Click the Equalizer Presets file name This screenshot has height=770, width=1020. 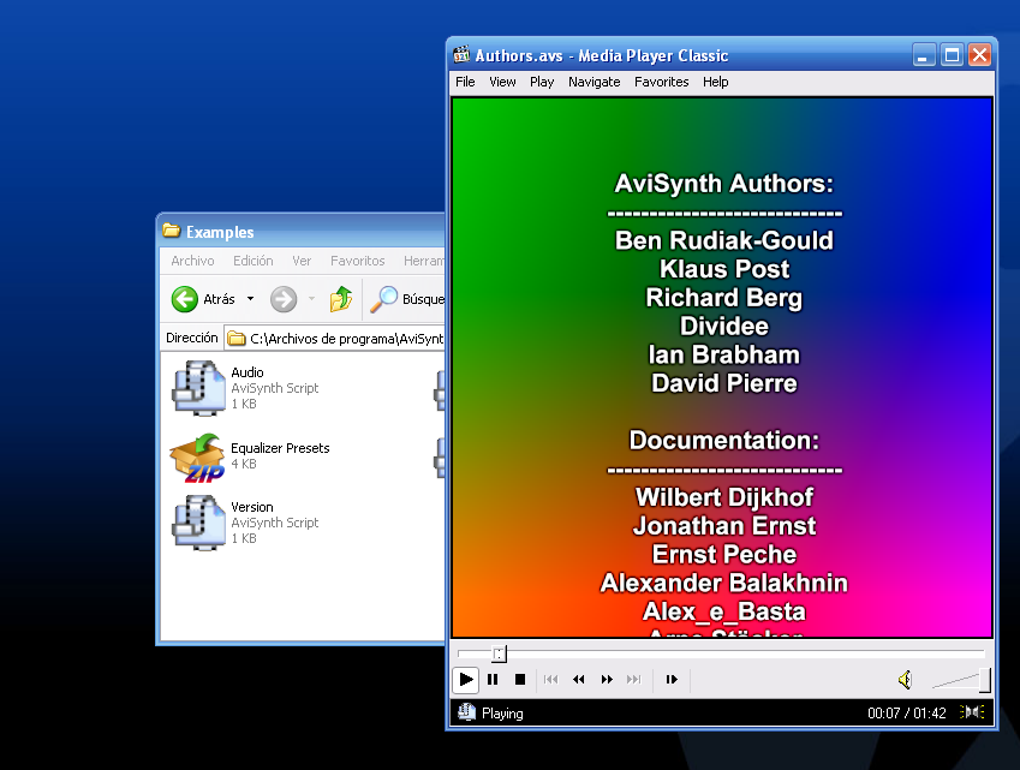pyautogui.click(x=280, y=448)
